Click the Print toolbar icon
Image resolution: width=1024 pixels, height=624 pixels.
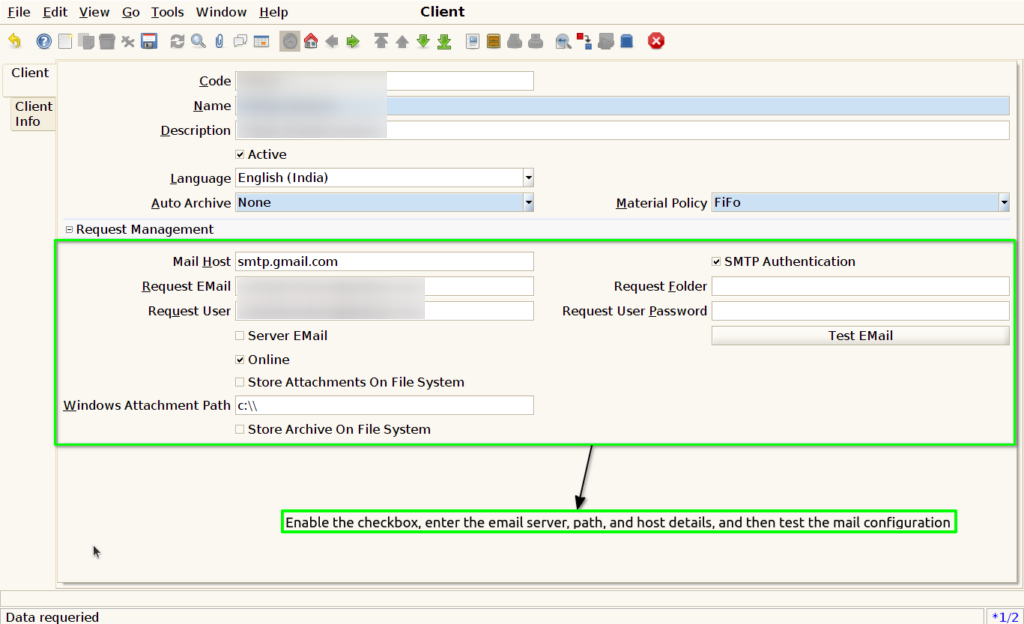pyautogui.click(x=536, y=41)
